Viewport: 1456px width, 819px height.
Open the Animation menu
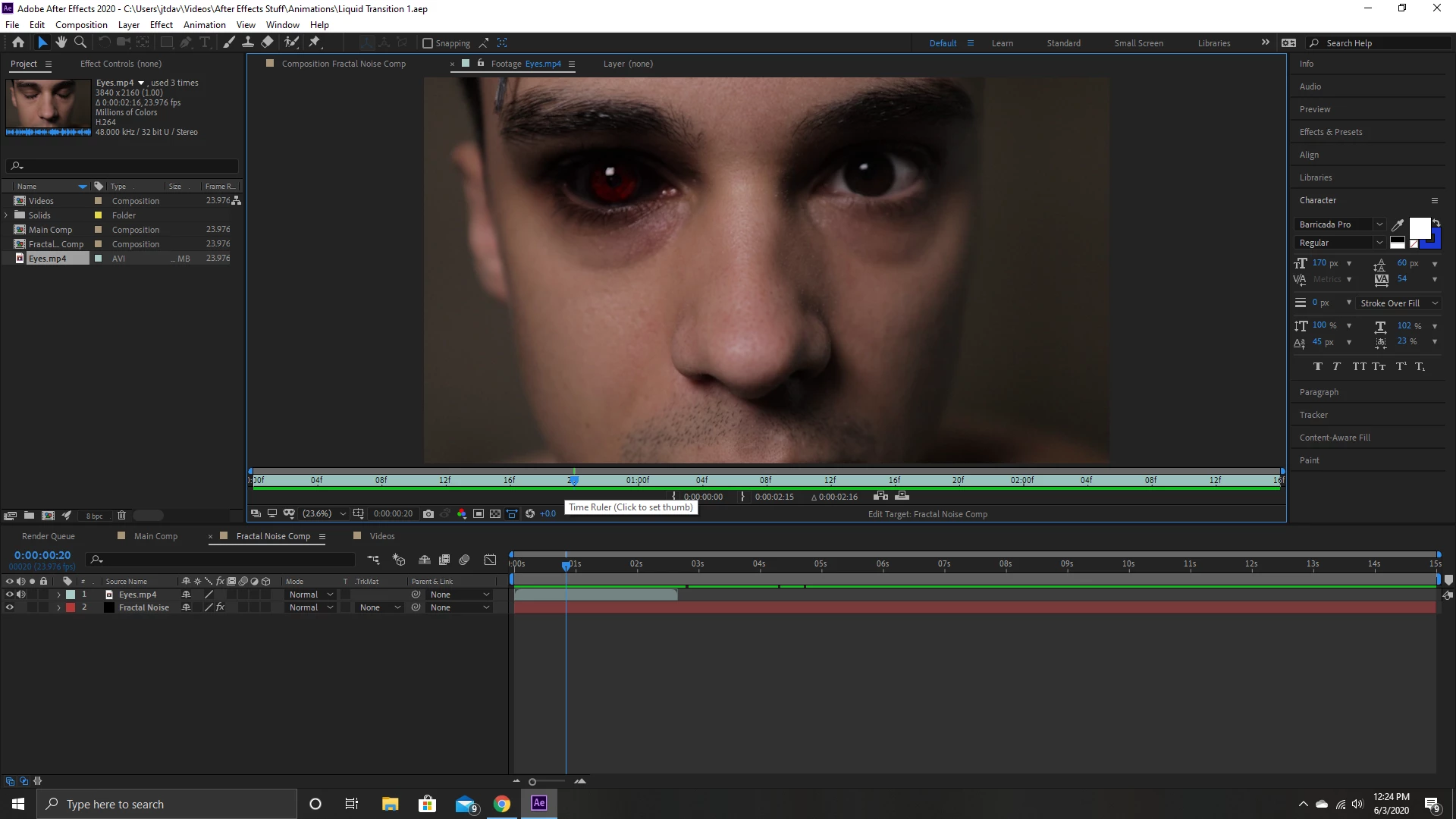coord(204,25)
